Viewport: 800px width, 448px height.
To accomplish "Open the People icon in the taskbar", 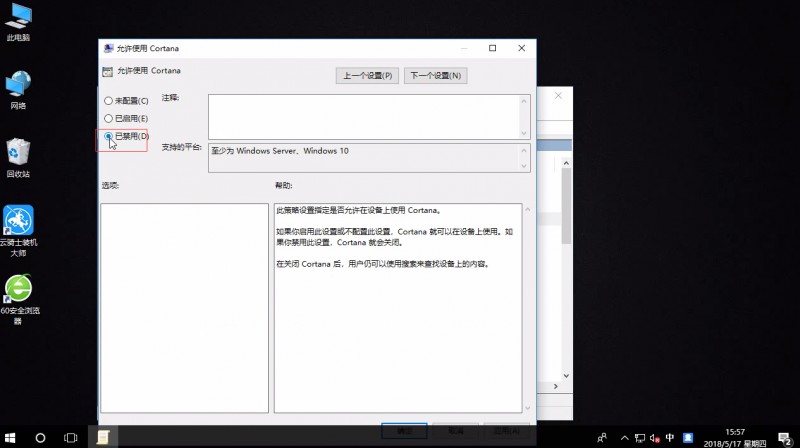I will 602,438.
